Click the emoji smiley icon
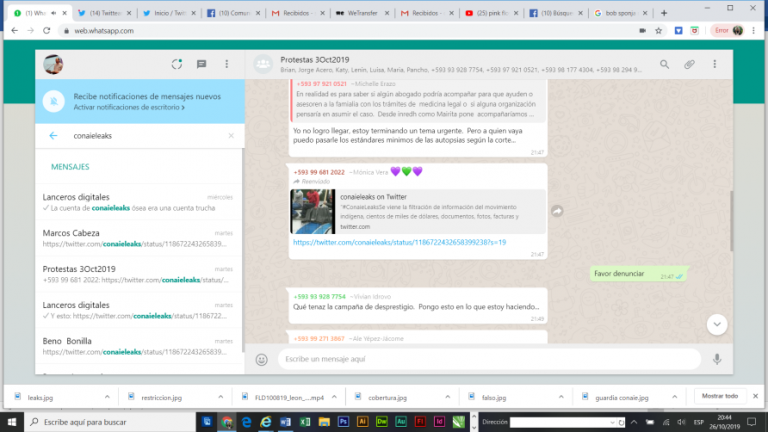 click(x=262, y=359)
